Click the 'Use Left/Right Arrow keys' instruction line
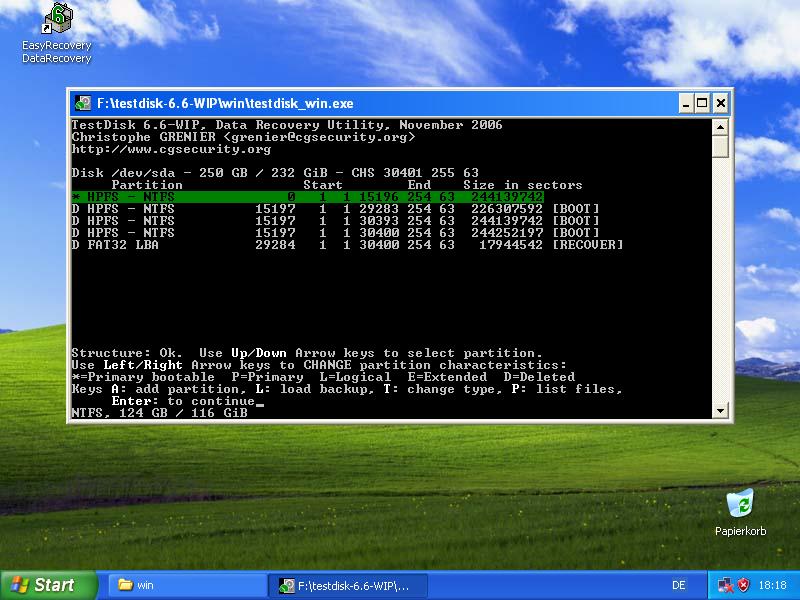 (x=319, y=365)
